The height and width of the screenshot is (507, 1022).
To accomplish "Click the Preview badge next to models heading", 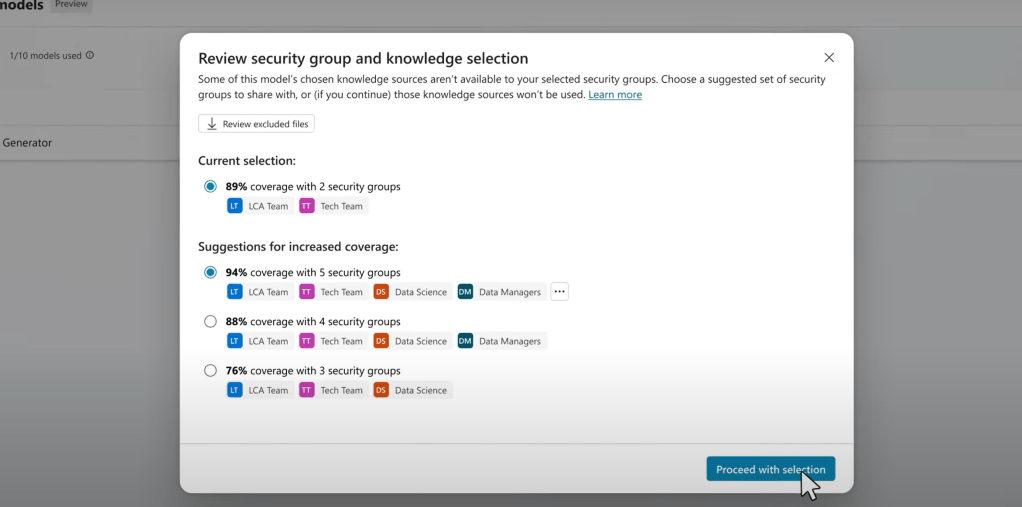I will point(71,5).
